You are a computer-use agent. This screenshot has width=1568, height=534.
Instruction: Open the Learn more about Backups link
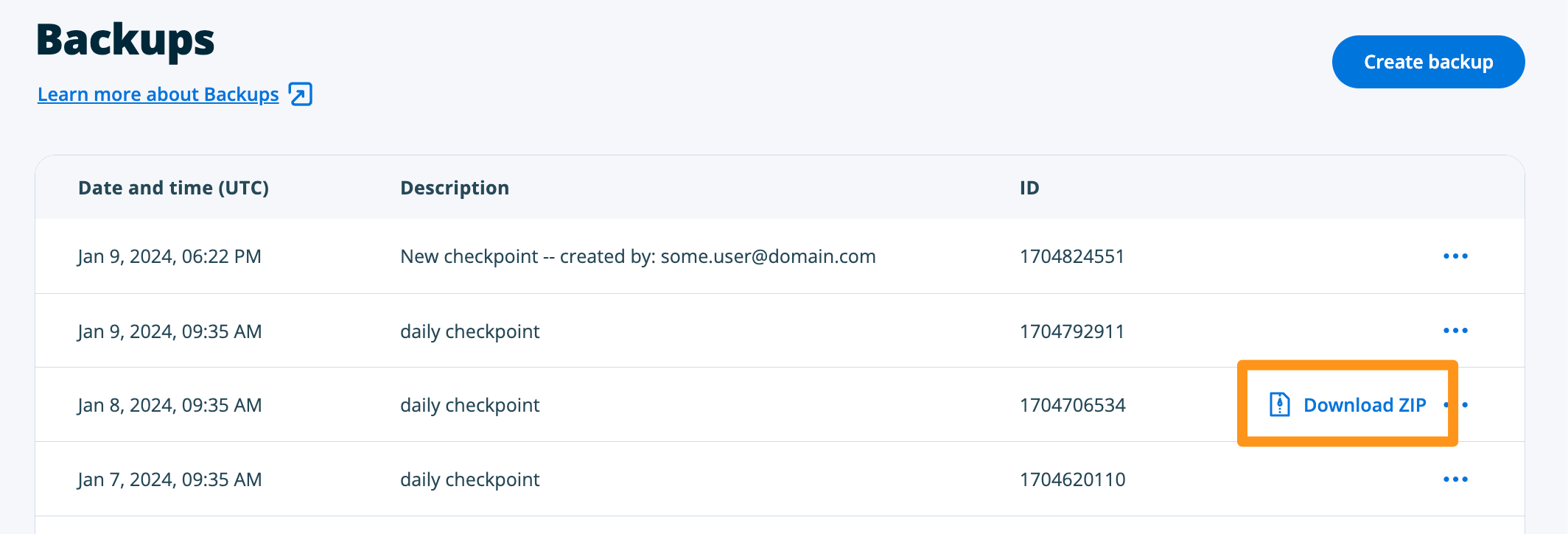tap(158, 95)
